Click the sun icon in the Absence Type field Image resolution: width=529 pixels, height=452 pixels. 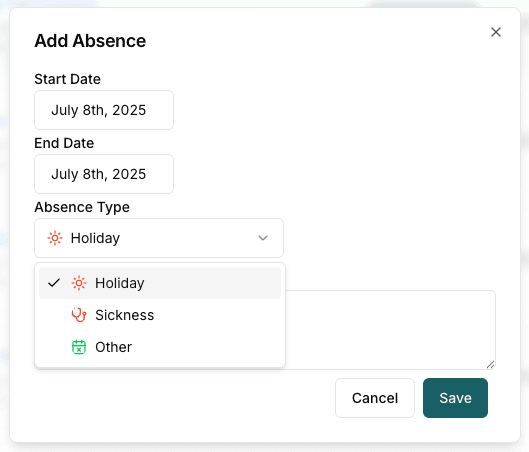pos(55,238)
